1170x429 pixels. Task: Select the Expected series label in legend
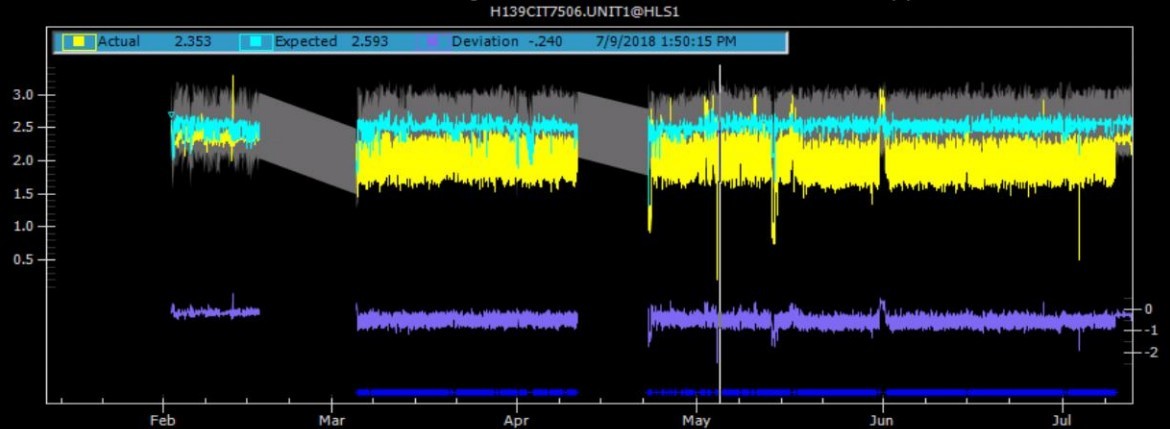point(305,42)
